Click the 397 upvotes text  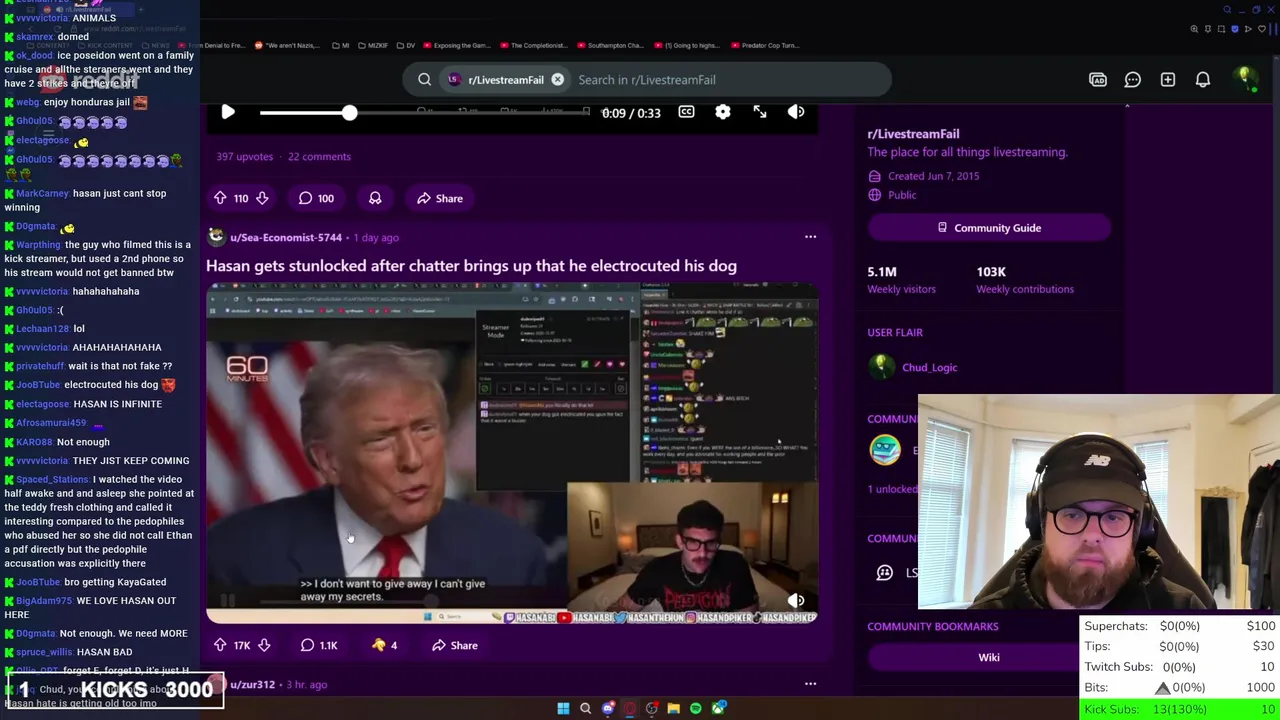(x=245, y=156)
